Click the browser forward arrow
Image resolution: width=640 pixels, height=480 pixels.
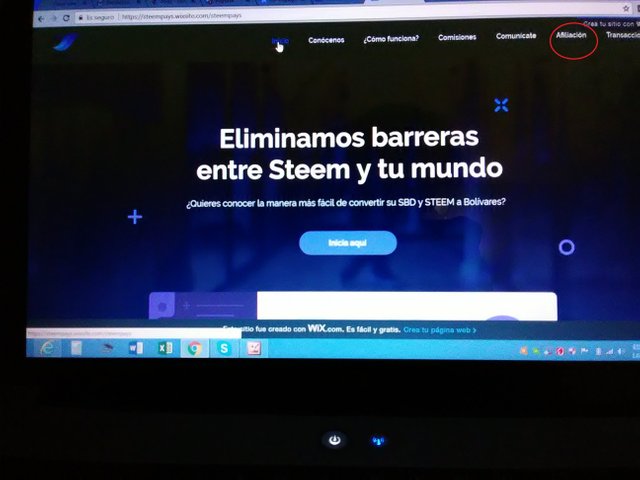pos(53,18)
